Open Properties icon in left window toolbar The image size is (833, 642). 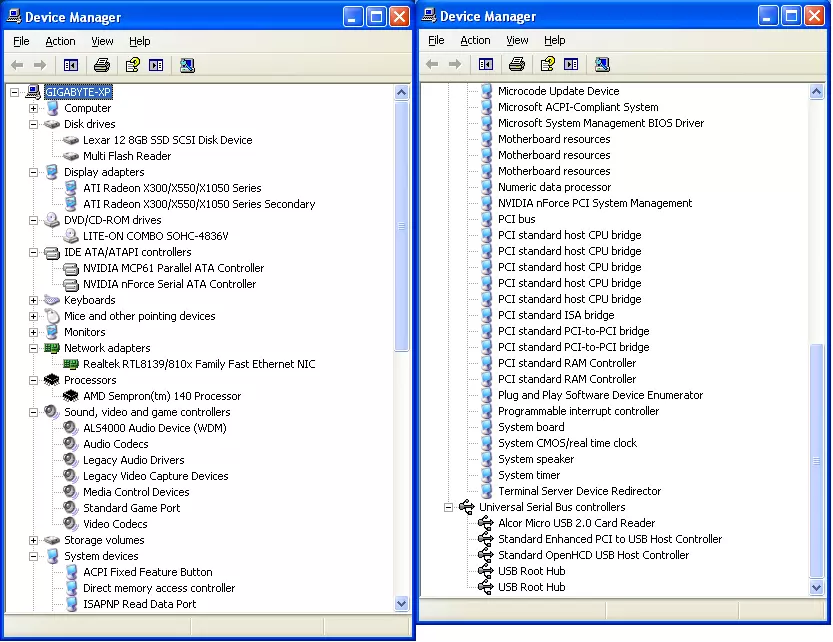132,65
